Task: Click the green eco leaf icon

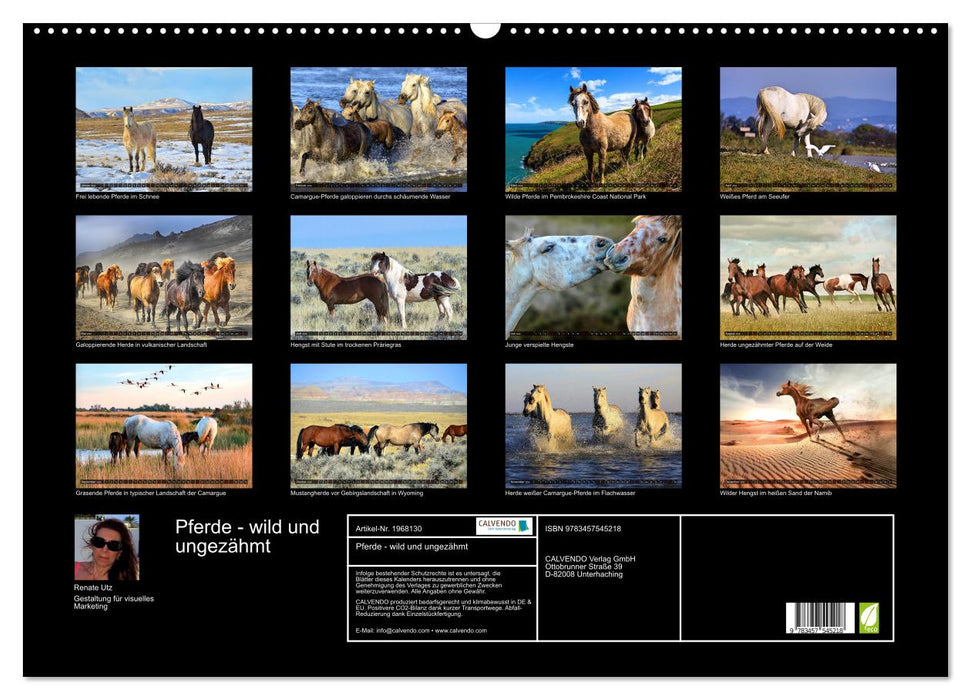Action: [869, 617]
